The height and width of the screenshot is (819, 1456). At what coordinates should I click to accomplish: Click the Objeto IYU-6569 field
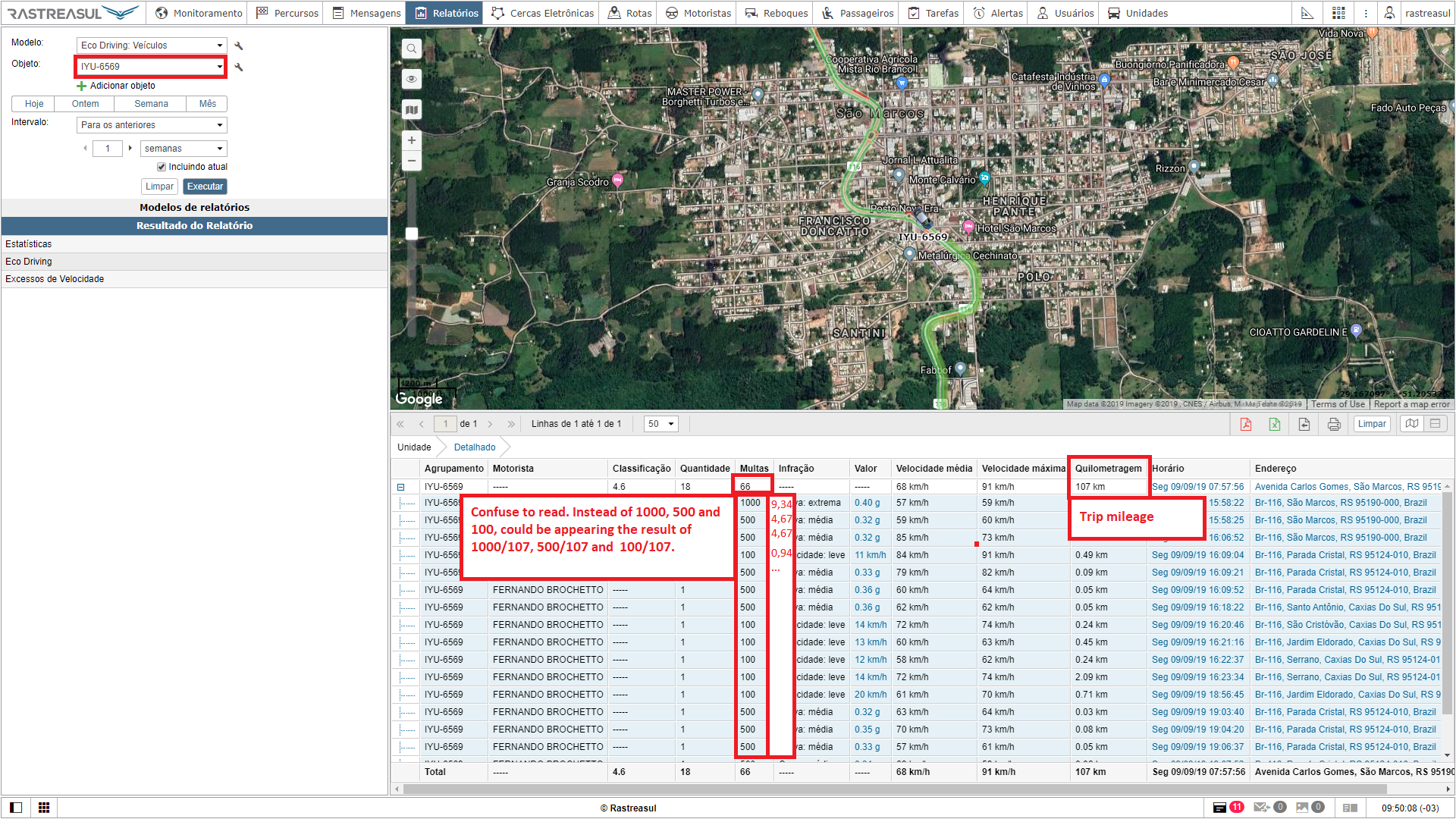click(150, 67)
